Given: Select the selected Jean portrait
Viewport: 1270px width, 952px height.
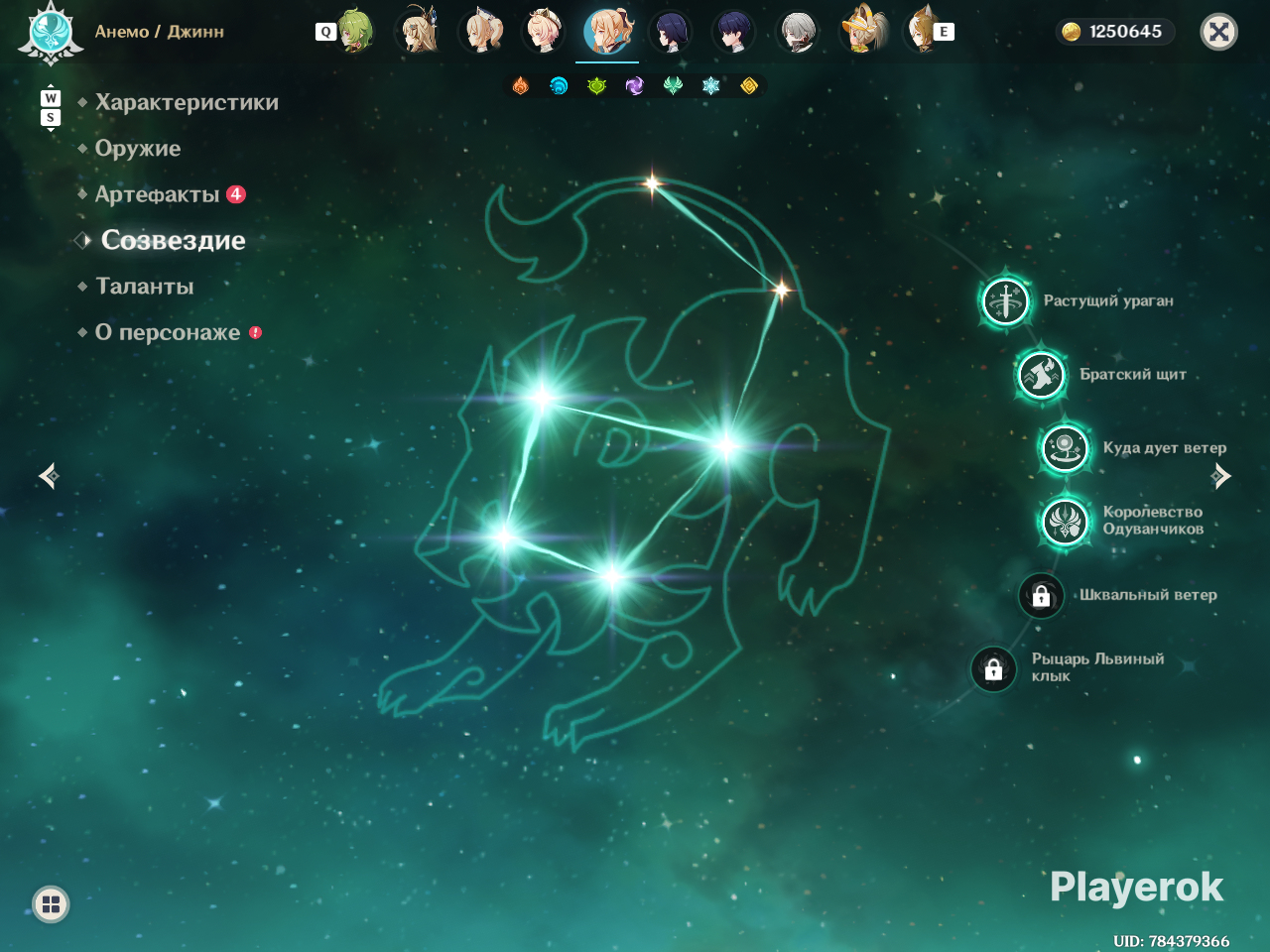Looking at the screenshot, I should 607,31.
